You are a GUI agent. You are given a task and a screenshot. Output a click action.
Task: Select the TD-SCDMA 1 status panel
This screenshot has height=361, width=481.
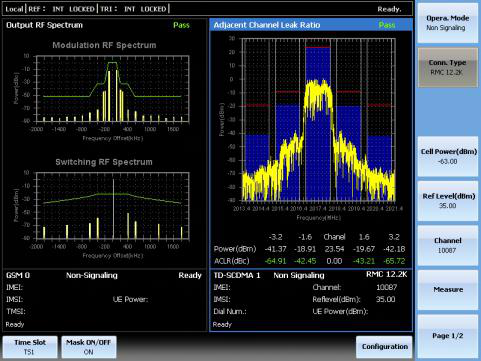tap(311, 300)
